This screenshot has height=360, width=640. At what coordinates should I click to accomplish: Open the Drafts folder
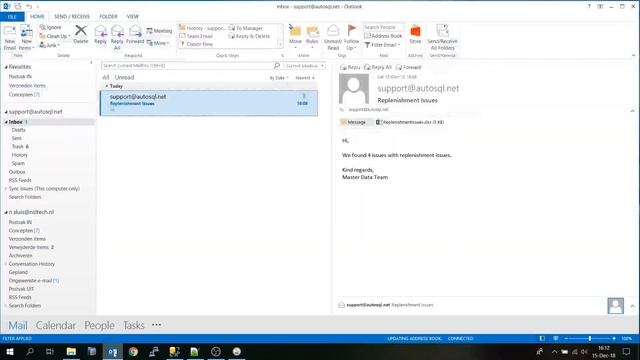tap(19, 130)
